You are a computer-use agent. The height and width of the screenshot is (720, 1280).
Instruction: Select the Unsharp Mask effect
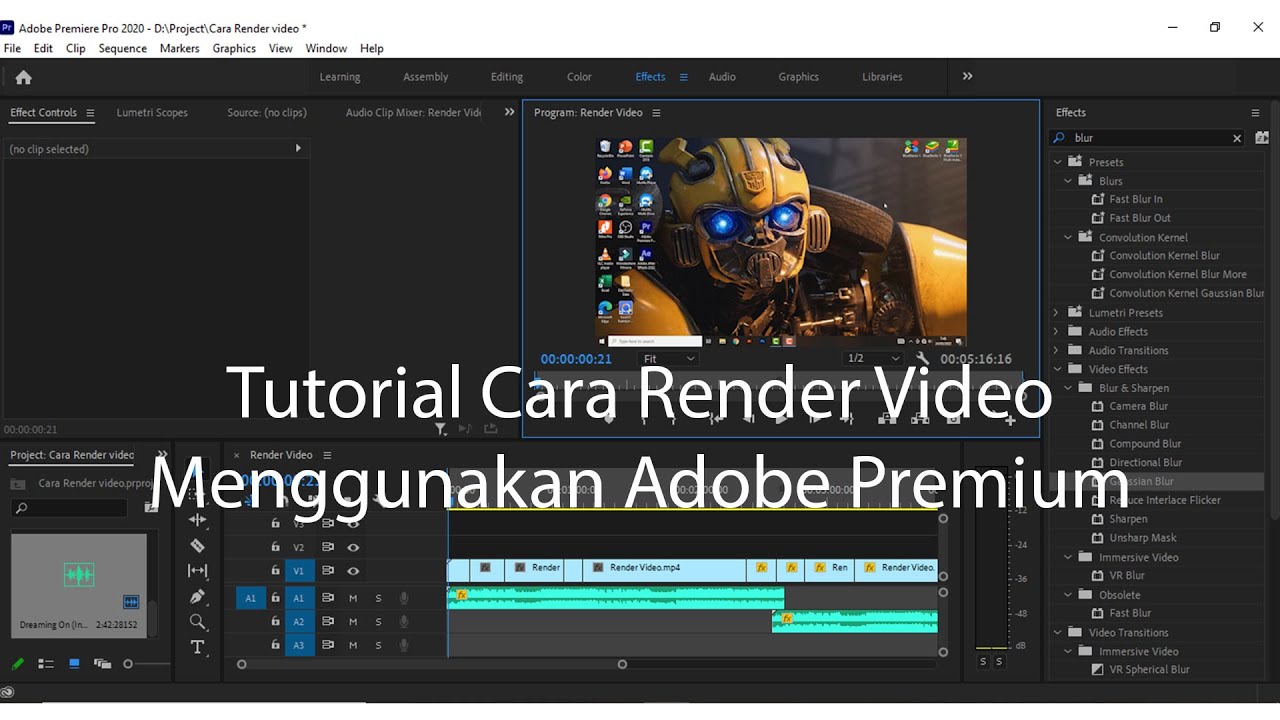click(x=1142, y=538)
